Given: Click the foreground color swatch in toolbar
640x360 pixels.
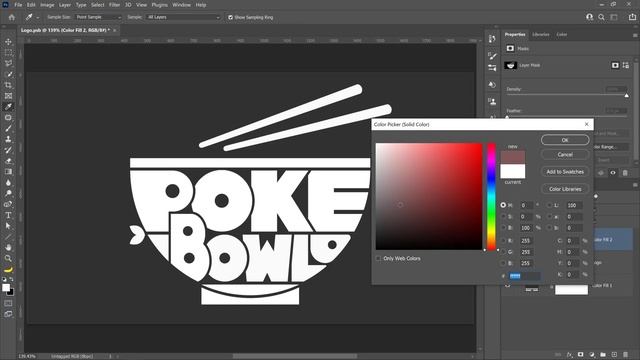Looking at the screenshot, I should (6, 287).
